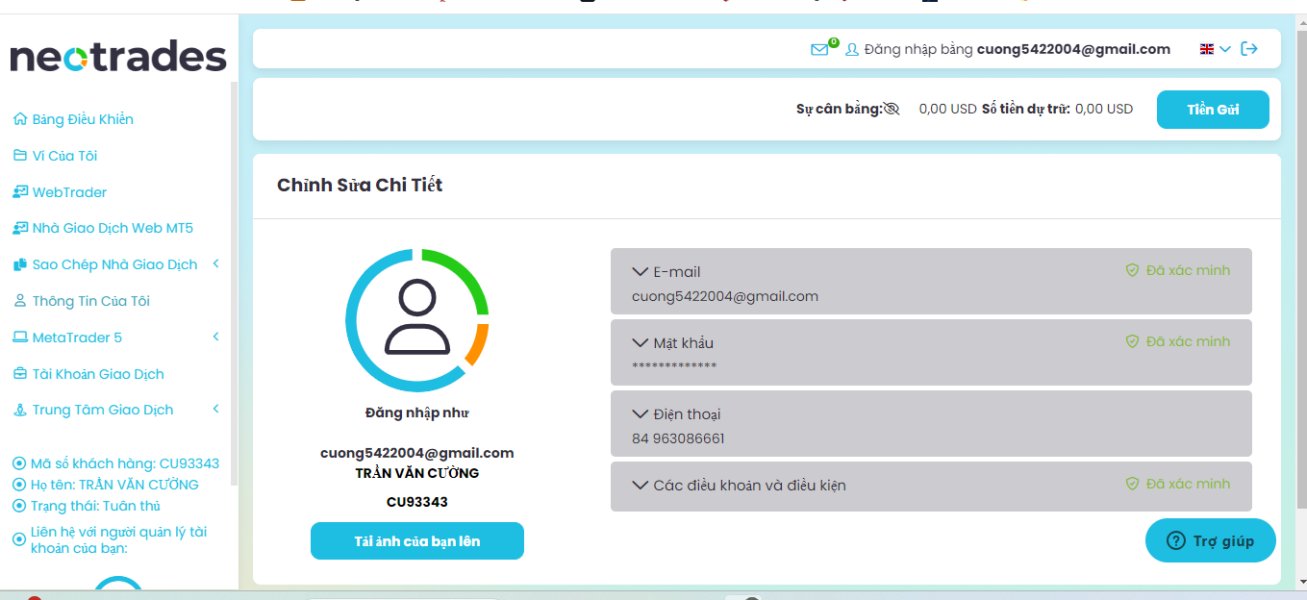Click Chỉnh Sửa Chi Tiết heading
This screenshot has width=1307, height=600.
pyautogui.click(x=359, y=185)
